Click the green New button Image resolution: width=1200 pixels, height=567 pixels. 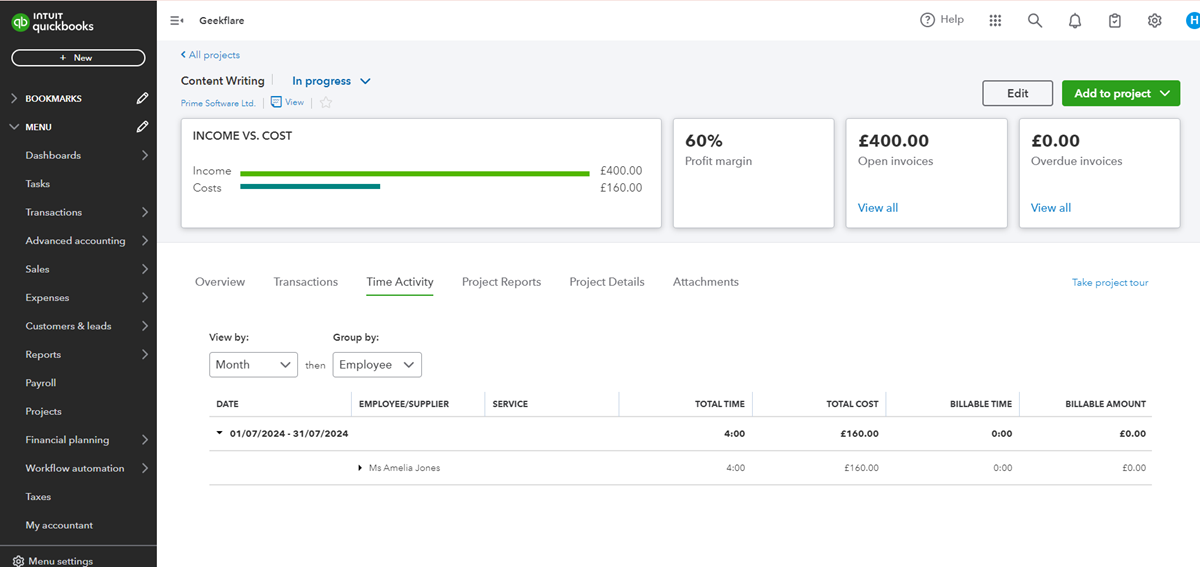78,58
